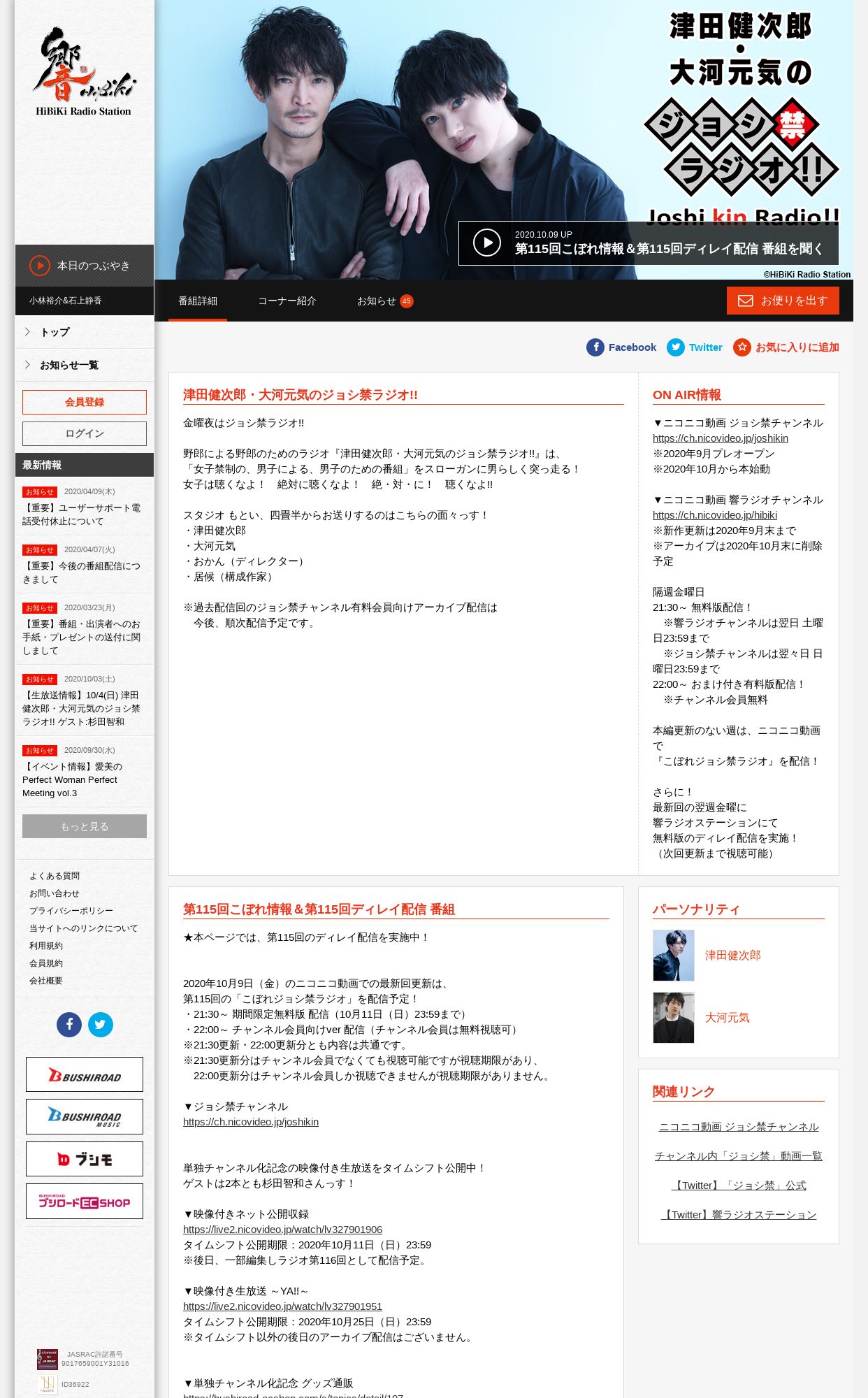Open the 番組詳細 tab

point(198,301)
